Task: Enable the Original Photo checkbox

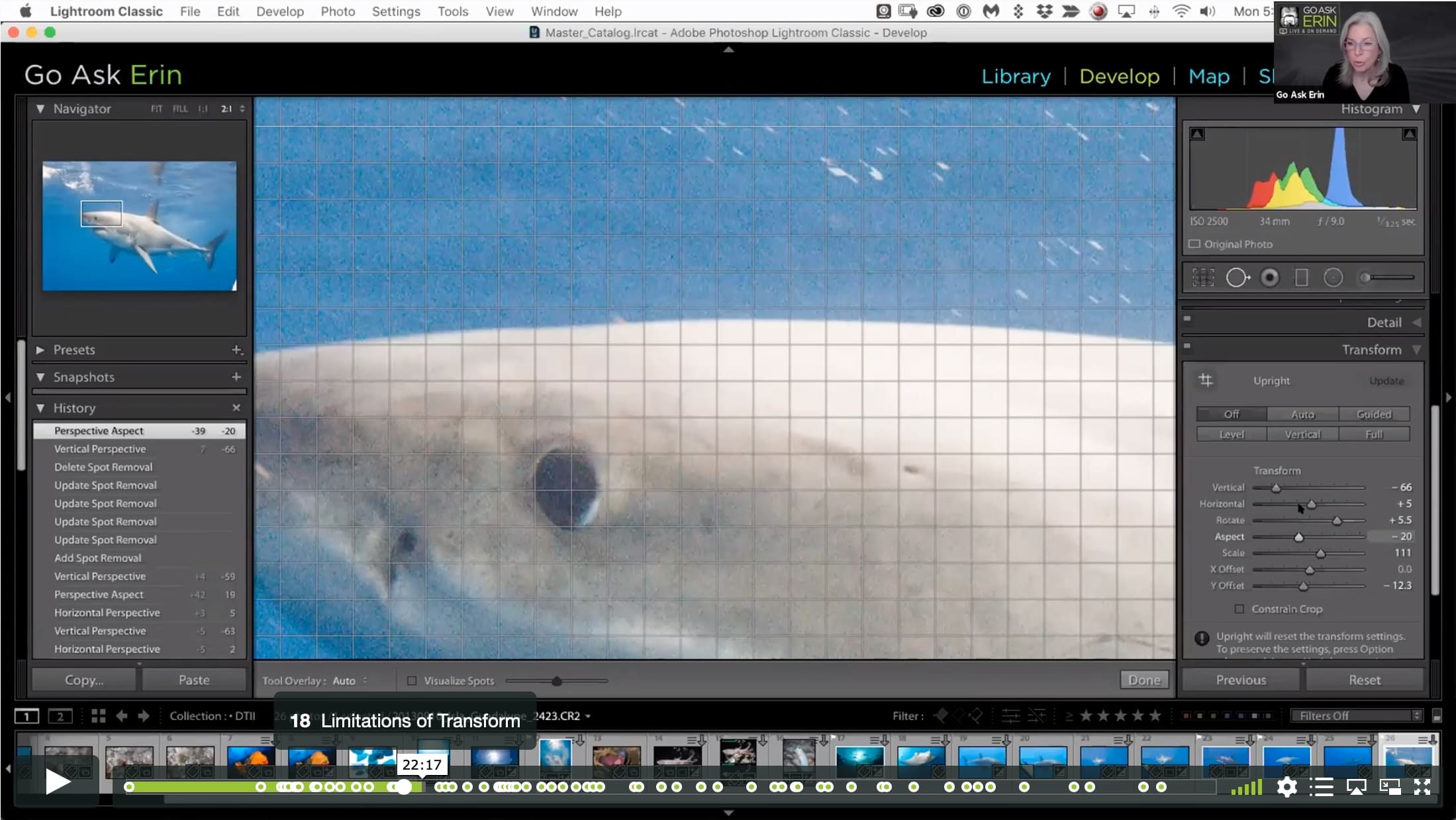Action: pos(1194,244)
